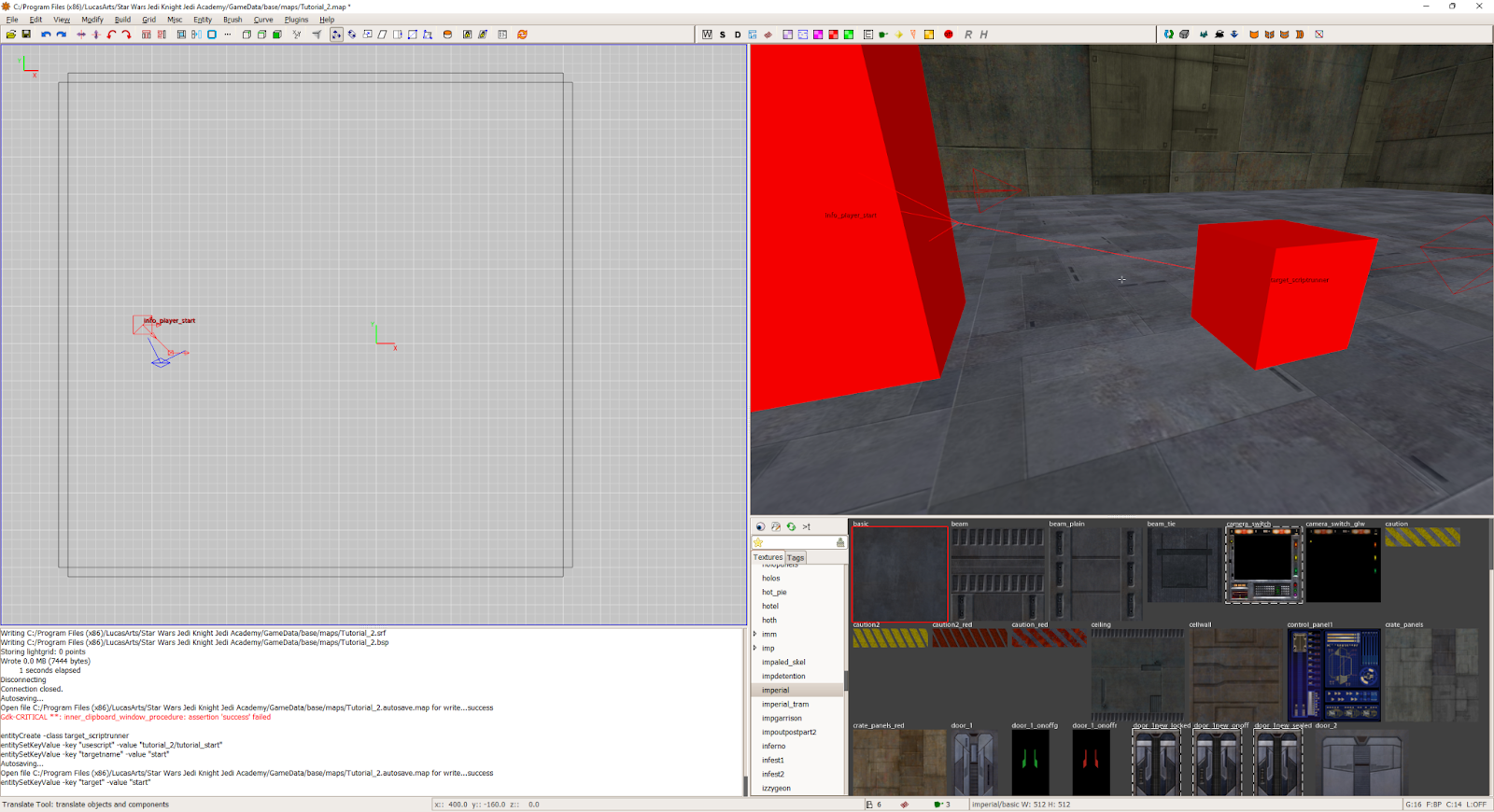Click the texture search input field
Screen dimensions: 1494x812
[799, 542]
